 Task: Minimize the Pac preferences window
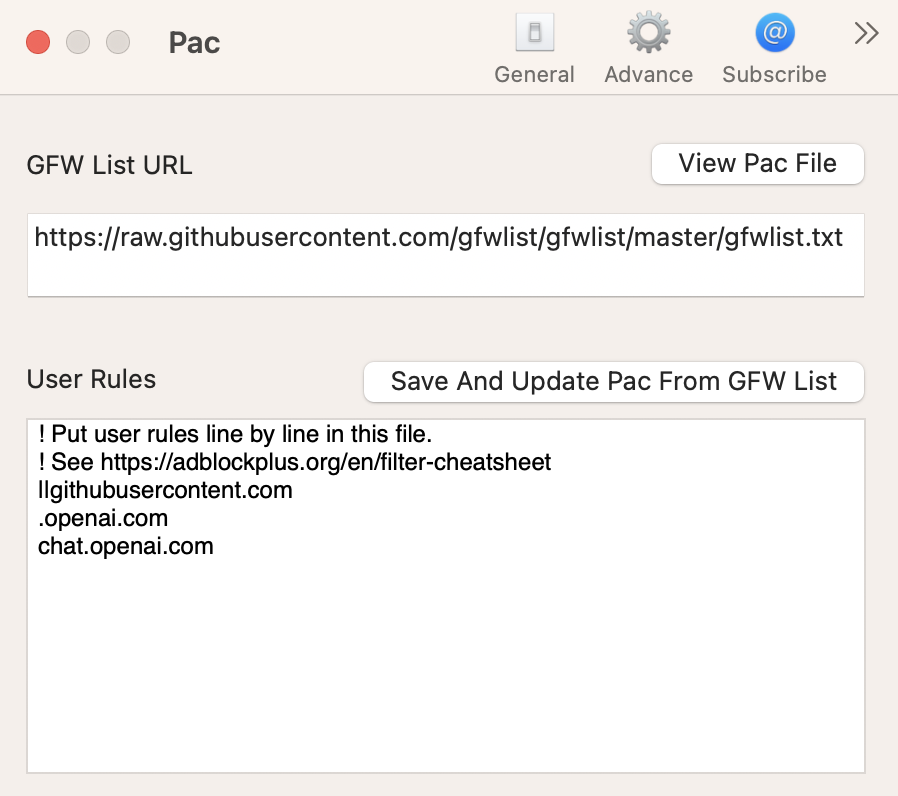click(x=78, y=42)
